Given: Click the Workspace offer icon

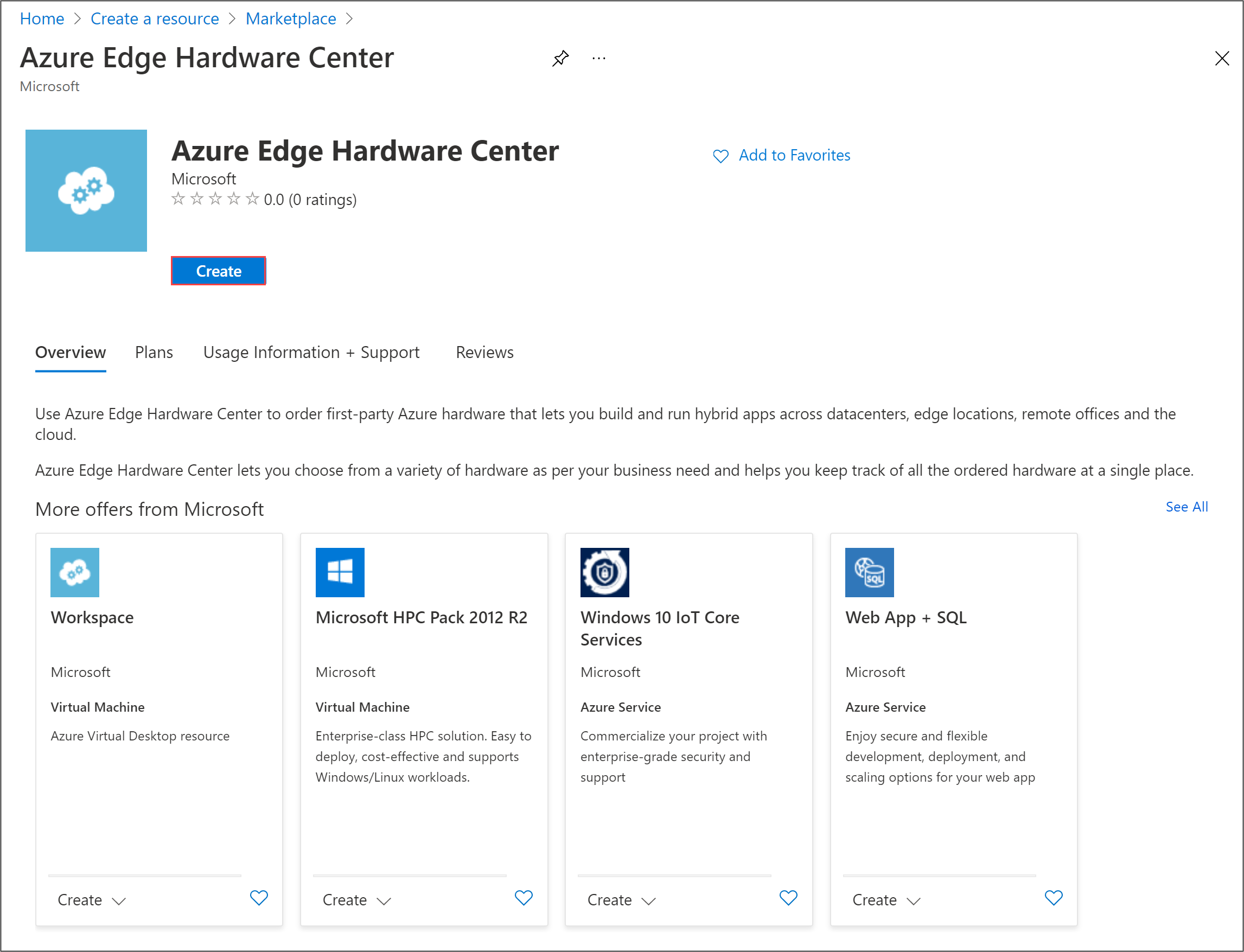Looking at the screenshot, I should (x=76, y=572).
